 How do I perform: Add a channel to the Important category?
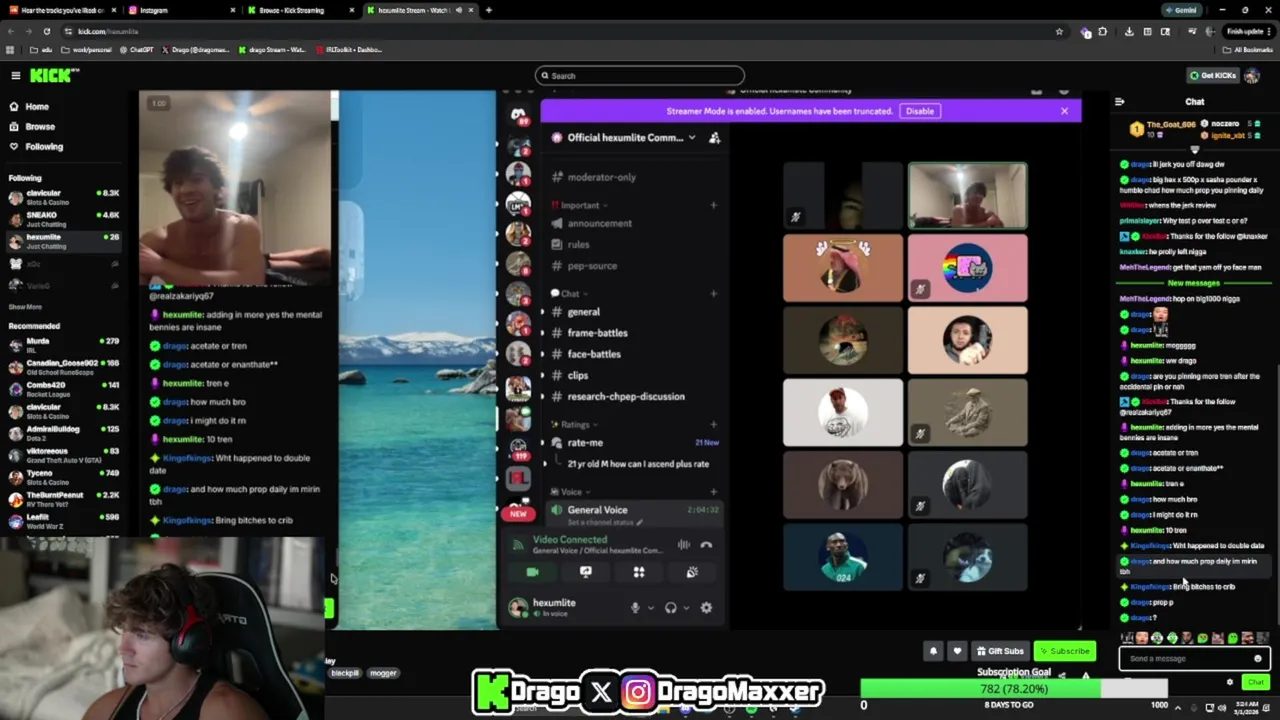(713, 205)
